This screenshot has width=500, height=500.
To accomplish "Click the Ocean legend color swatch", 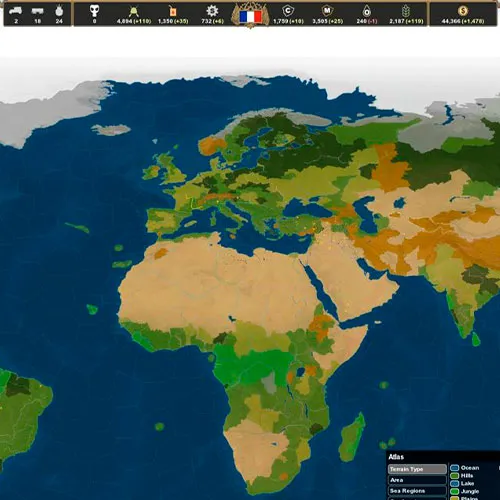I will [x=454, y=468].
